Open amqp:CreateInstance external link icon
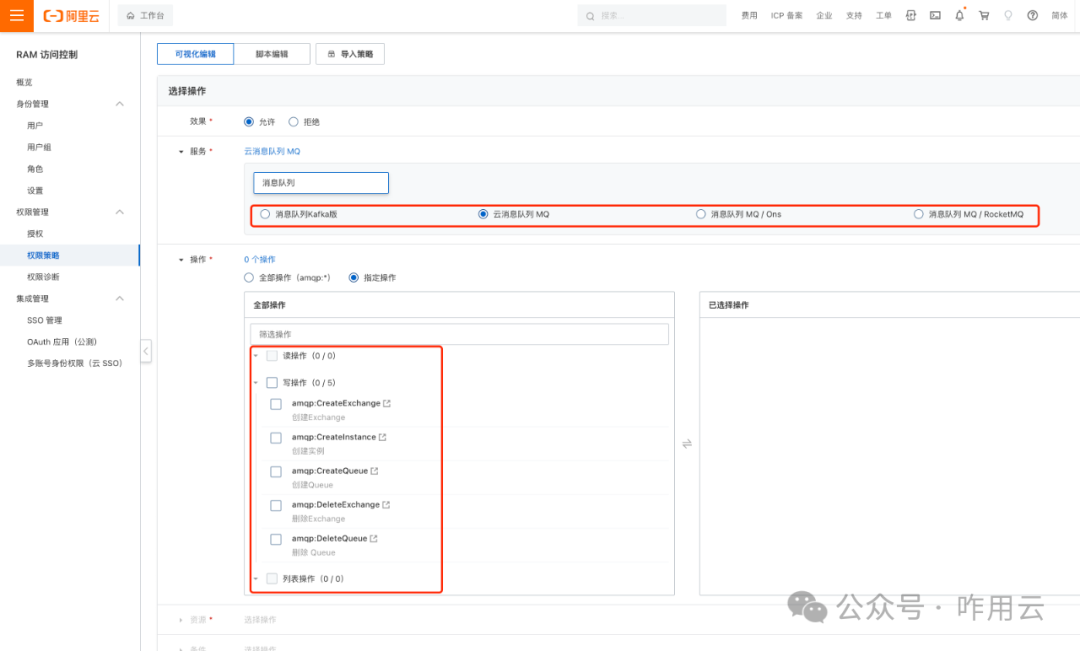 382,437
